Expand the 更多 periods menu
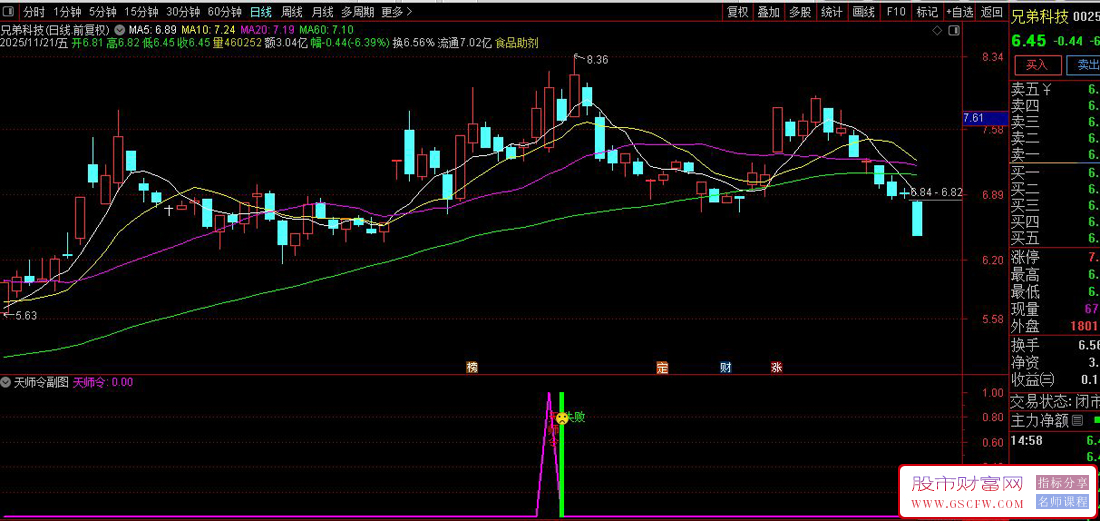The image size is (1100, 521). (x=396, y=12)
